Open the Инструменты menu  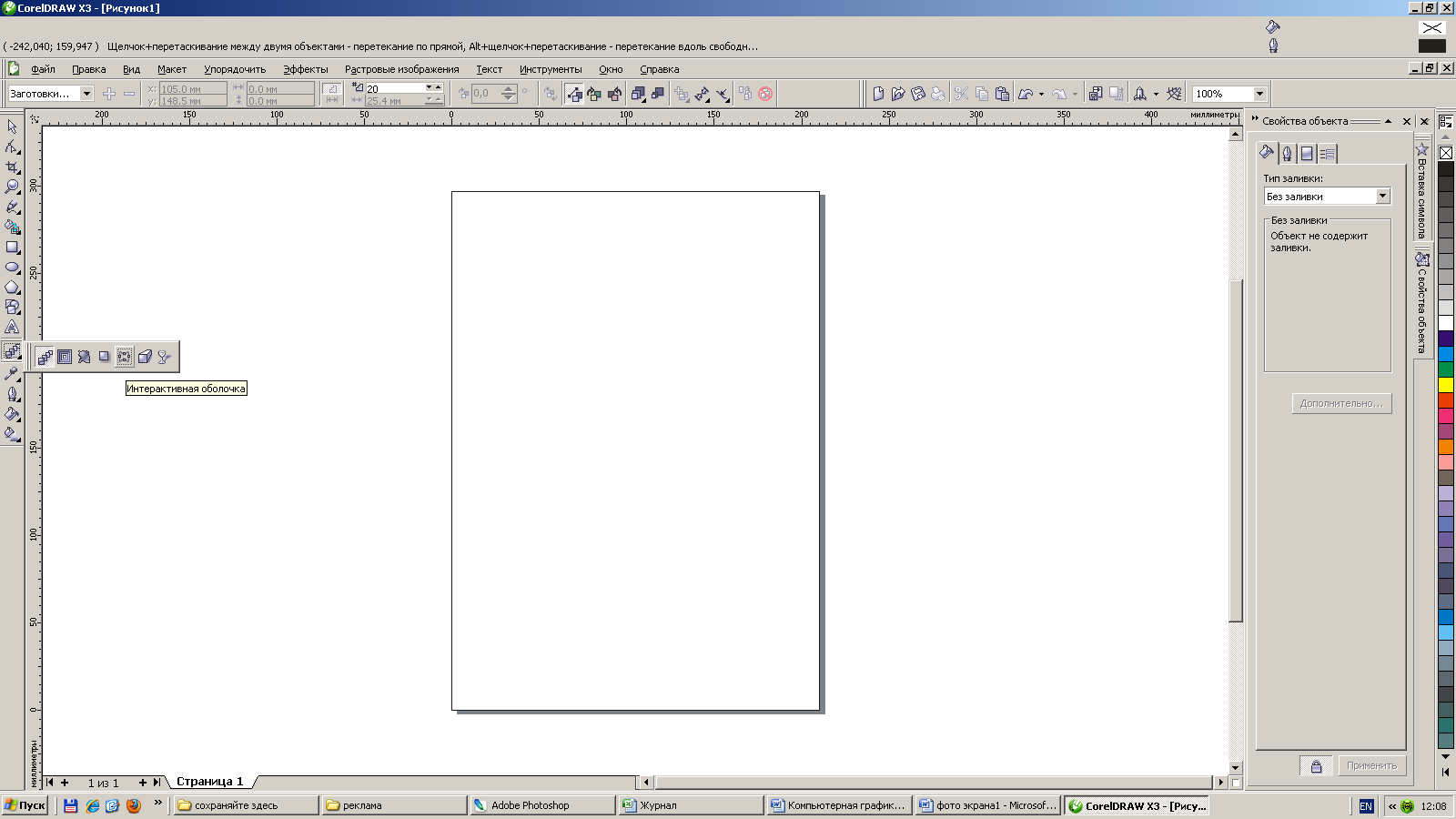pyautogui.click(x=551, y=69)
